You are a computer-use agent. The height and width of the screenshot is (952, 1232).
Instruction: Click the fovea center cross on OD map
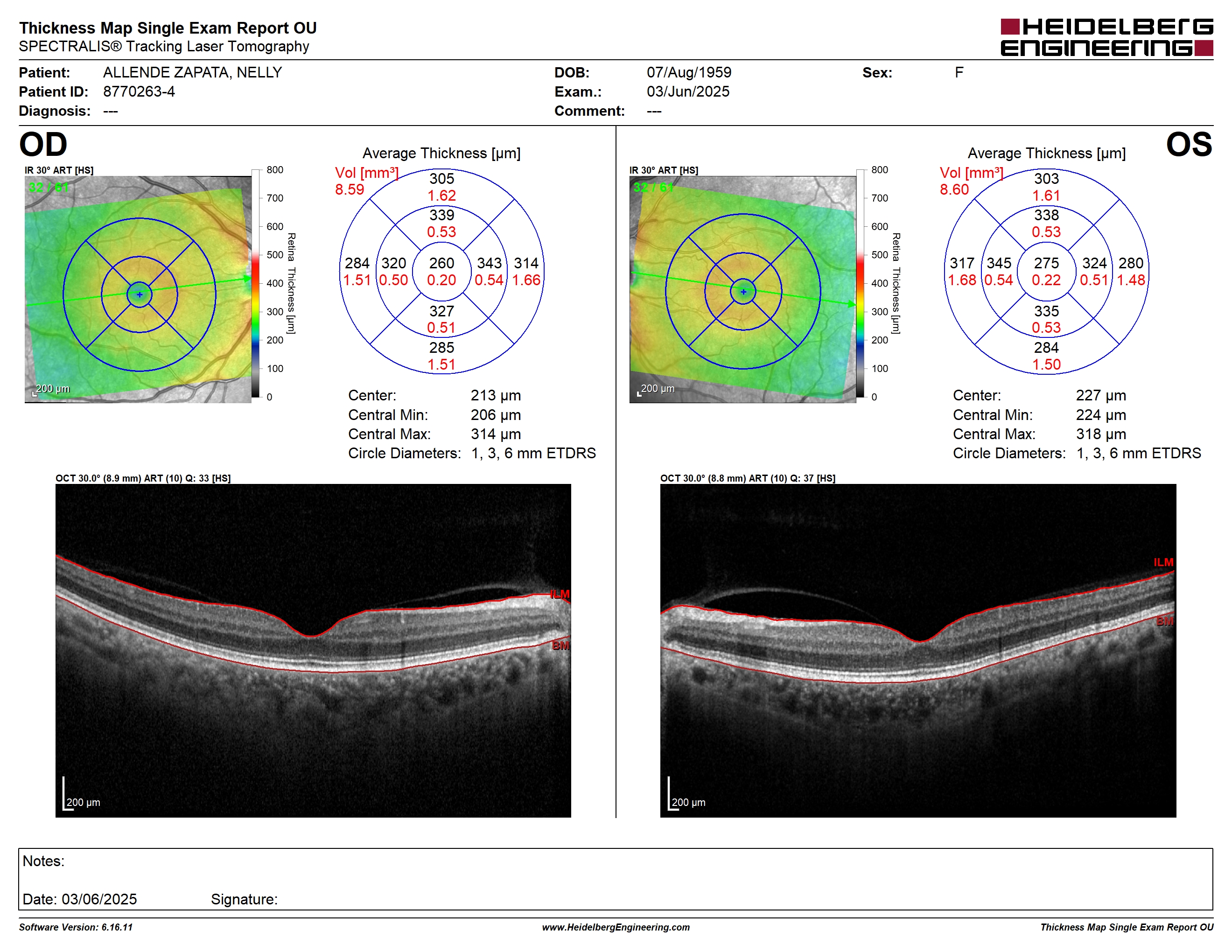[140, 294]
